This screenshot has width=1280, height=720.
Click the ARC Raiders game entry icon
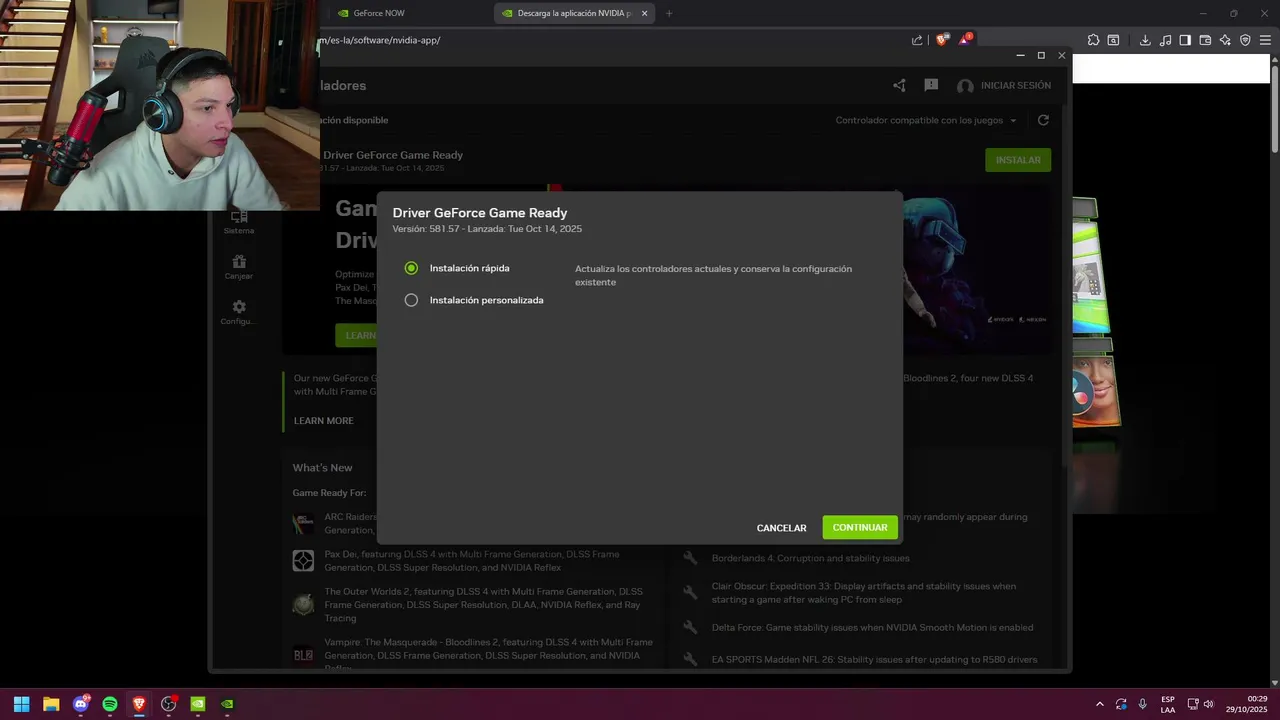303,524
